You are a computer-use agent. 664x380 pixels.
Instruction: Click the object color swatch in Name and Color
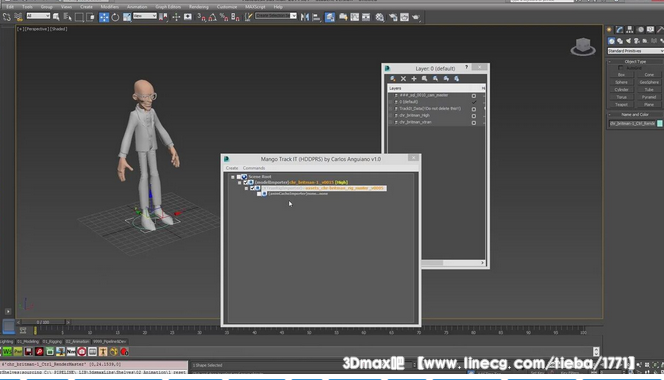point(660,124)
